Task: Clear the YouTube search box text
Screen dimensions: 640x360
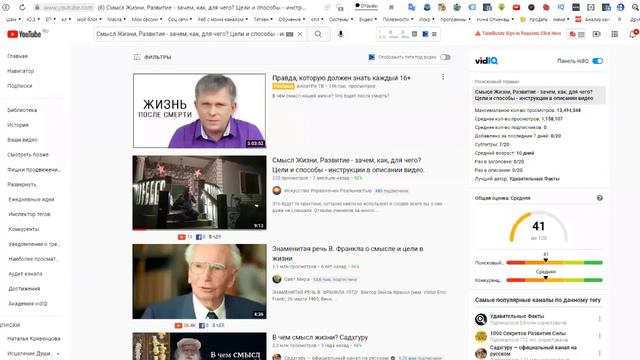Action: [x=300, y=34]
